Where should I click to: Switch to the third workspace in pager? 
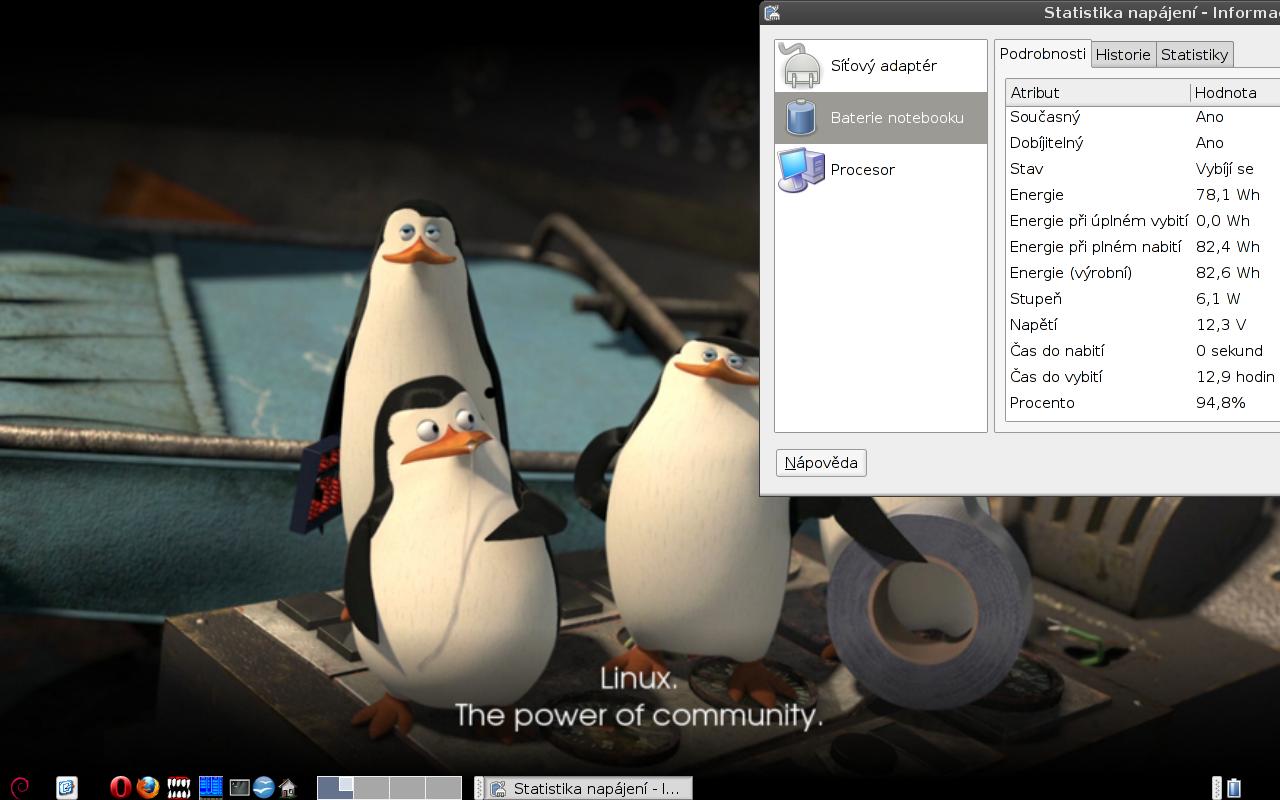click(x=407, y=788)
